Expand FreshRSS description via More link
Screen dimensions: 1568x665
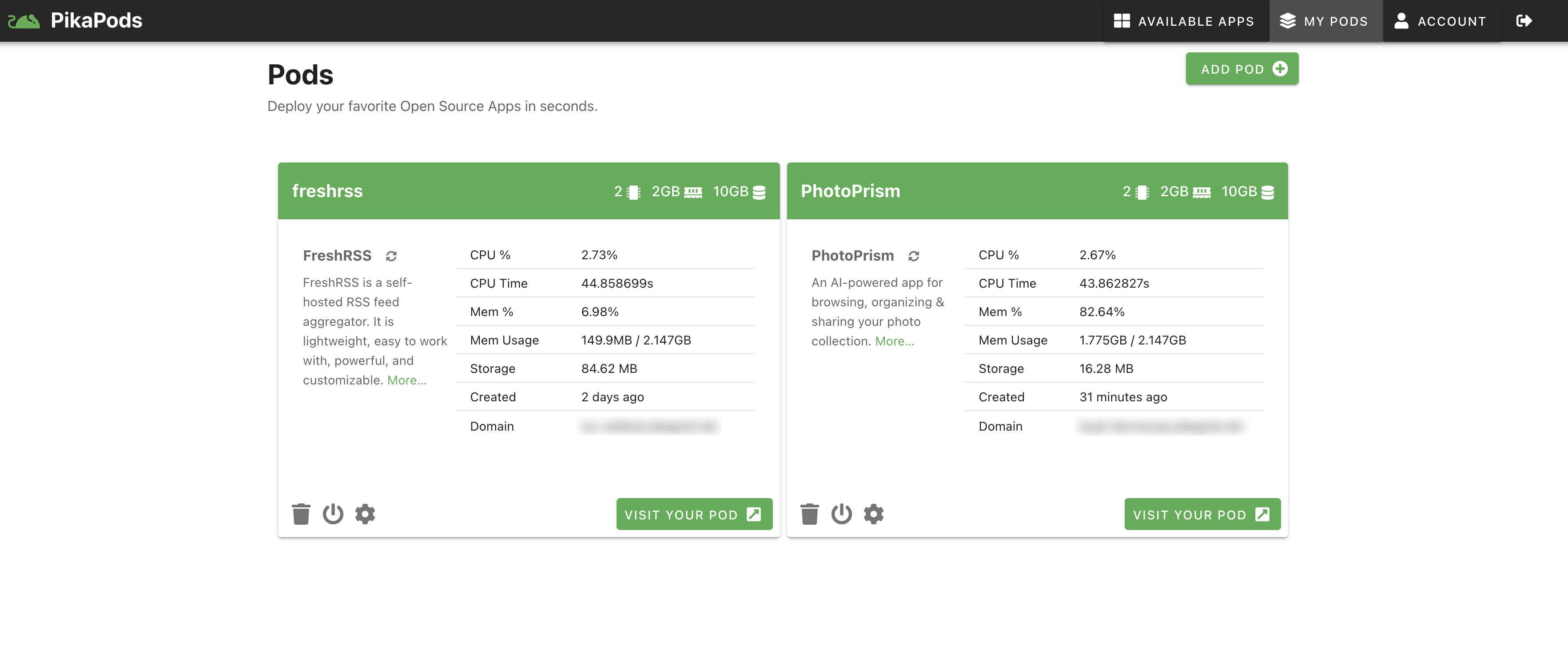[x=406, y=380]
